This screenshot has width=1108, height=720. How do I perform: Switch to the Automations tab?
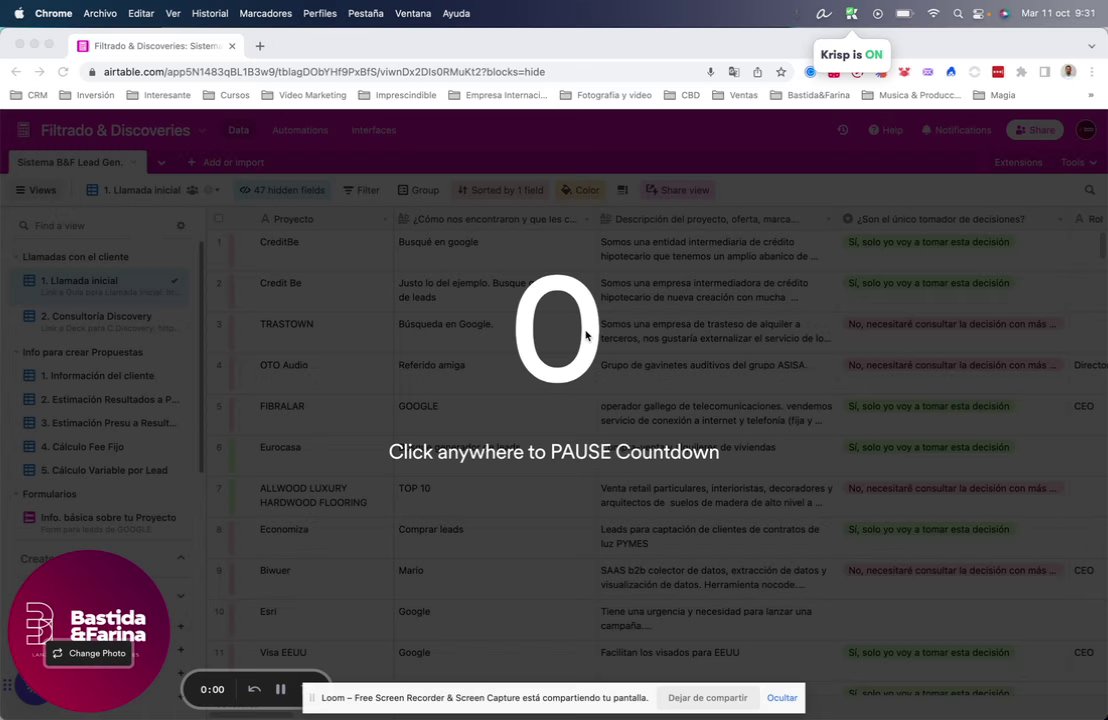[x=300, y=130]
